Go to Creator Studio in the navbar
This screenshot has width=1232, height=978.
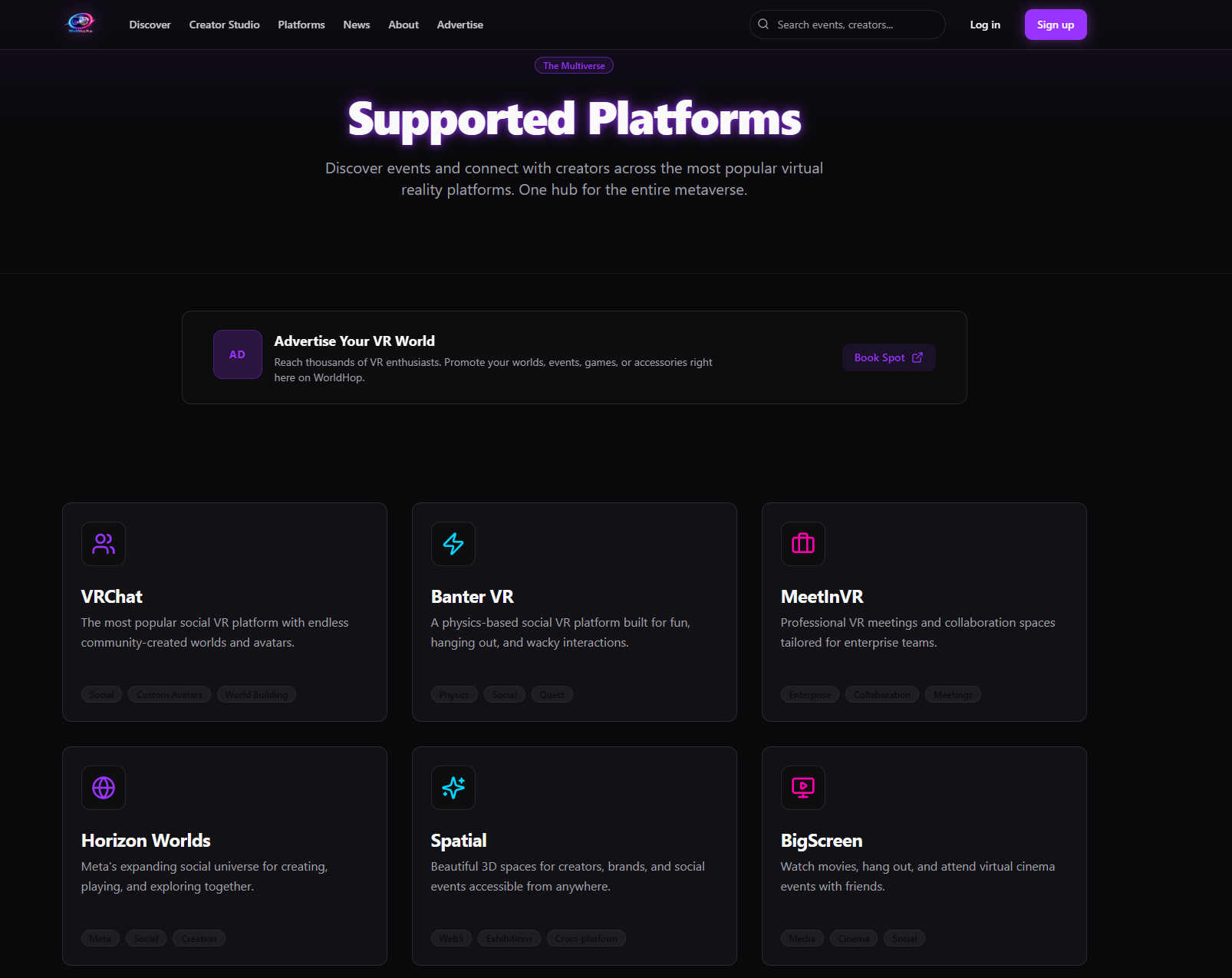pos(224,25)
